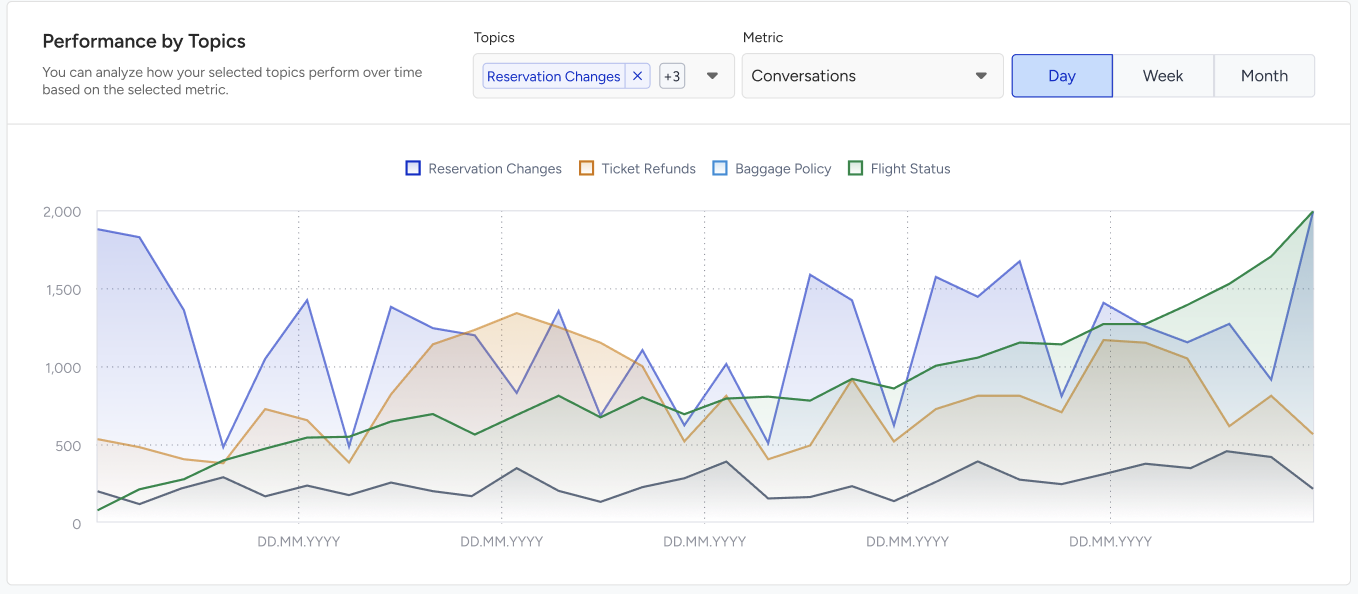The width and height of the screenshot is (1358, 594).
Task: Open the +3 additional topics badge
Action: click(x=672, y=76)
